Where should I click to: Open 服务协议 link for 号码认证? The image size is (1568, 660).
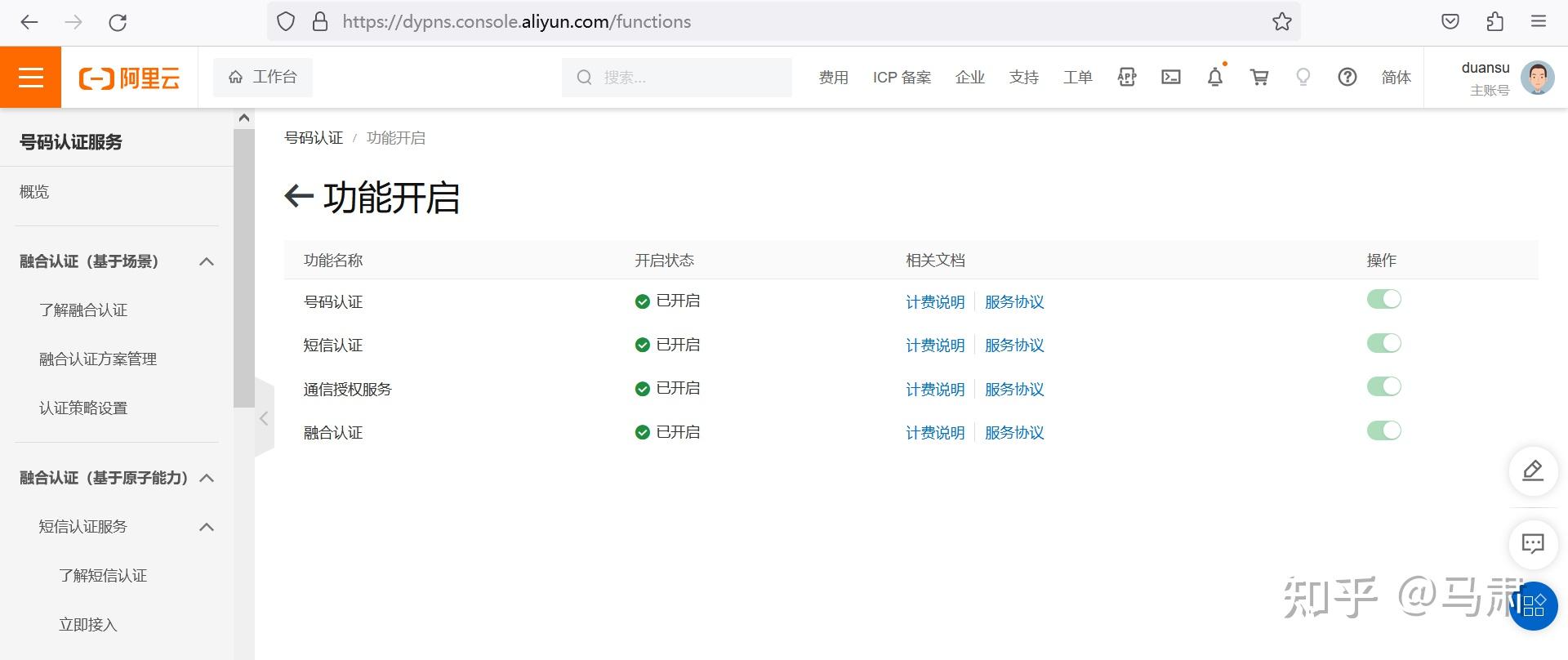(1014, 302)
